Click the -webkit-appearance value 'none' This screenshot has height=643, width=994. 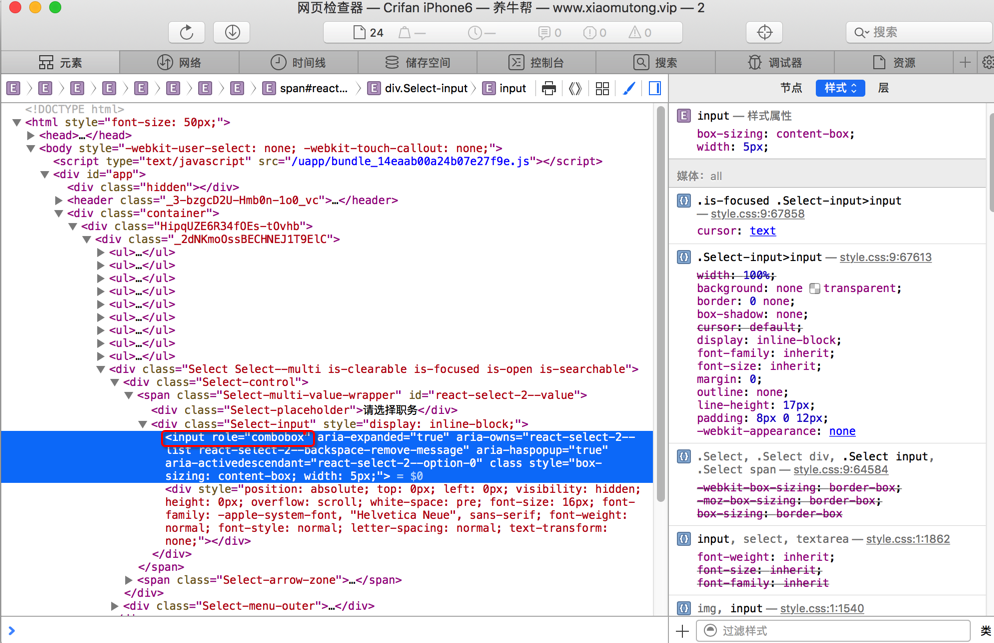tap(842, 431)
